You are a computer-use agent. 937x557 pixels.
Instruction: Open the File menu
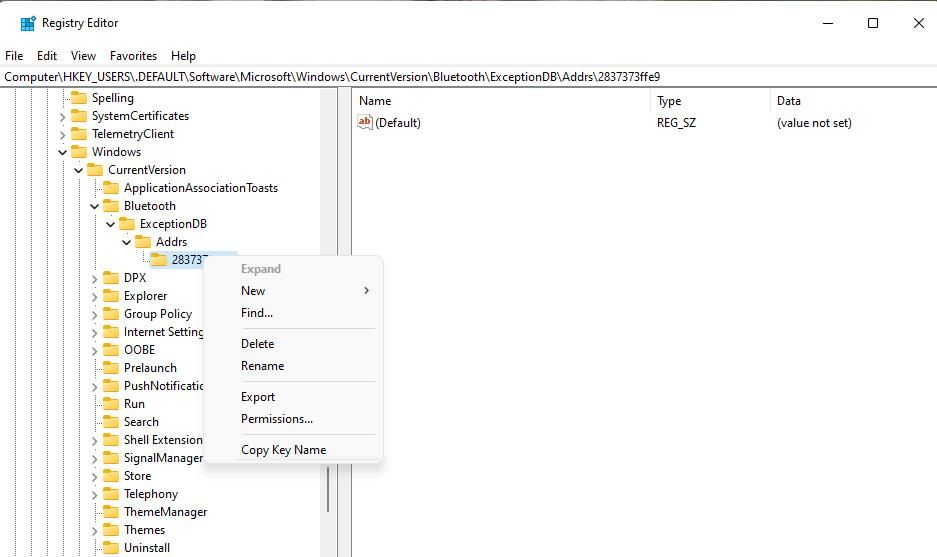coord(14,56)
